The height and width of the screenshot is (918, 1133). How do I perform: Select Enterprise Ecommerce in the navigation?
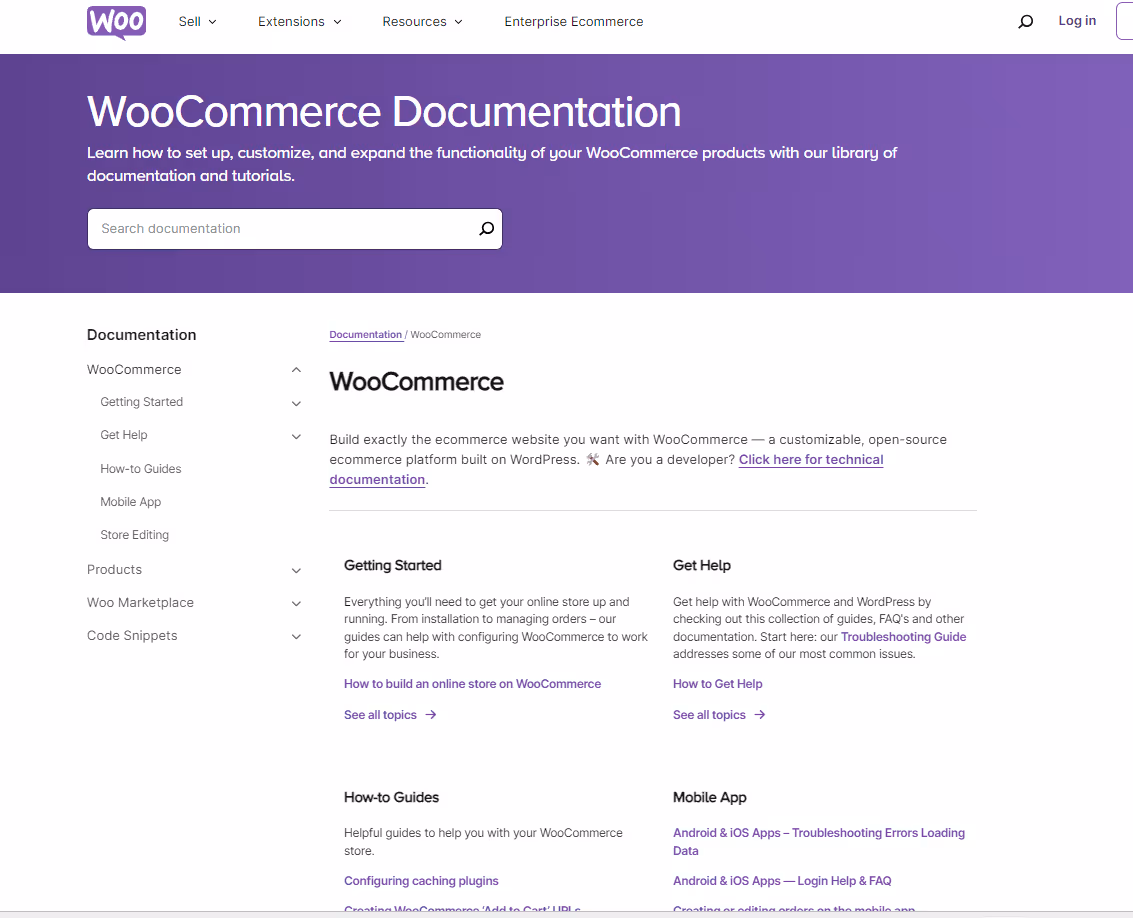[573, 20]
